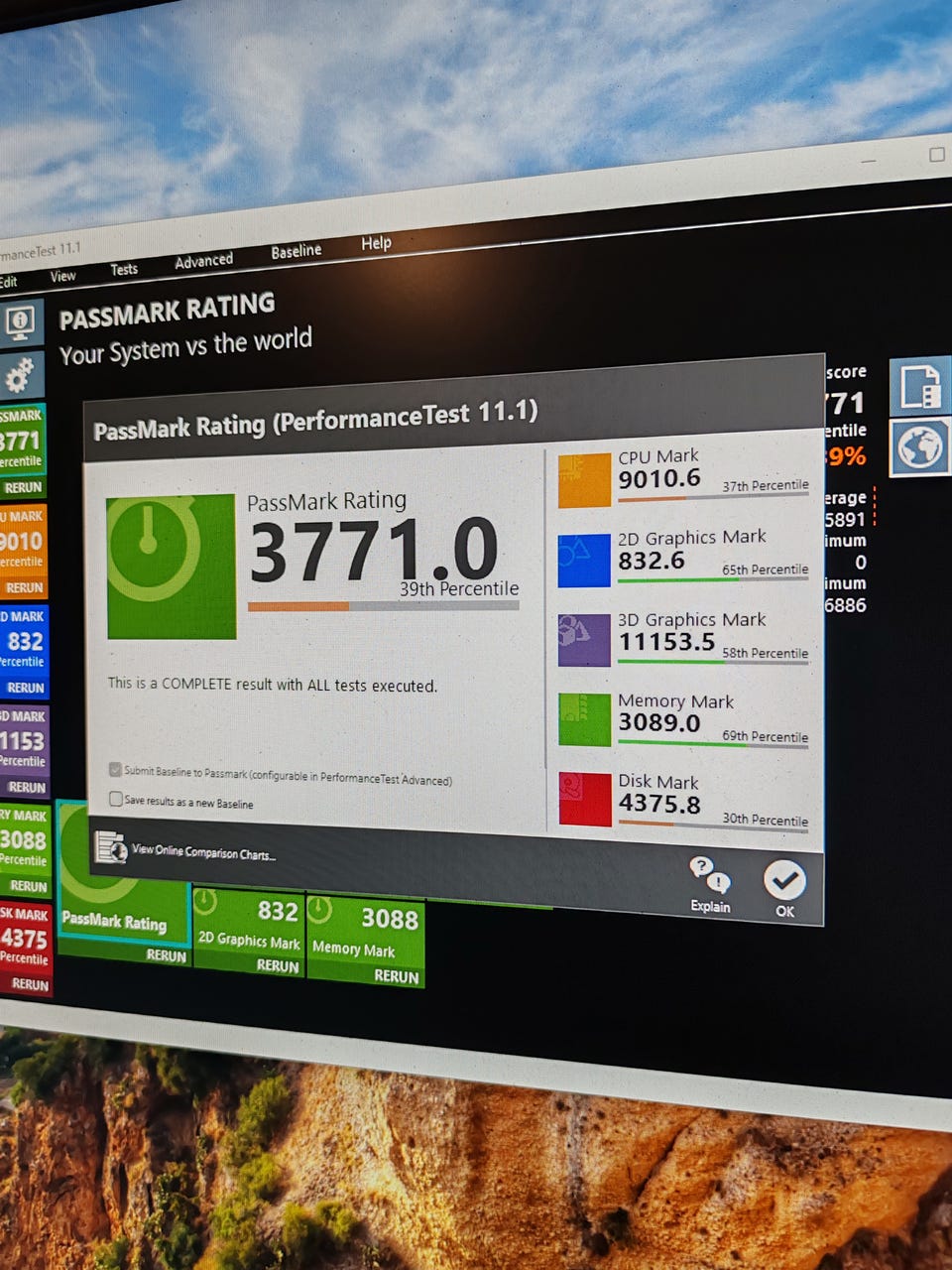This screenshot has height=1270, width=952.
Task: Rerun the 2D Mark test in sidebar
Action: pos(25,687)
